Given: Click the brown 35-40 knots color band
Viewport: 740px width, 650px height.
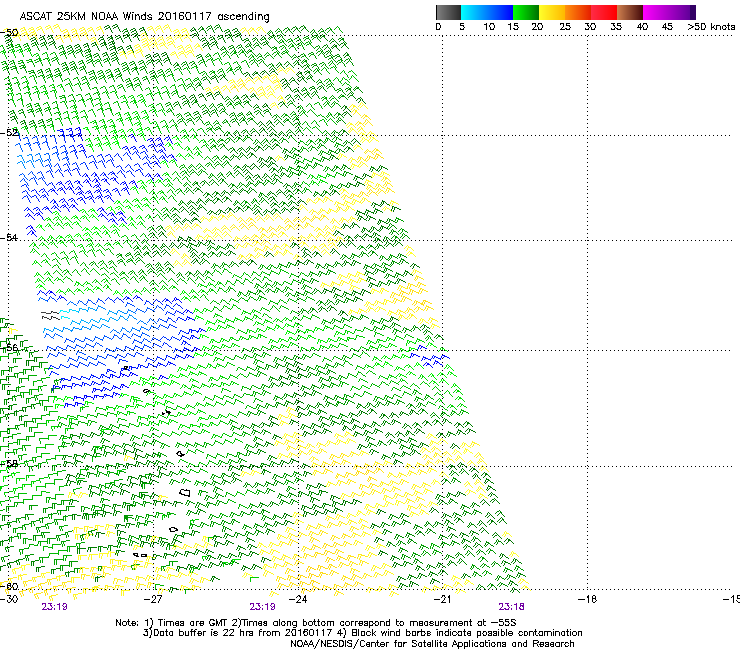Looking at the screenshot, I should [x=630, y=12].
